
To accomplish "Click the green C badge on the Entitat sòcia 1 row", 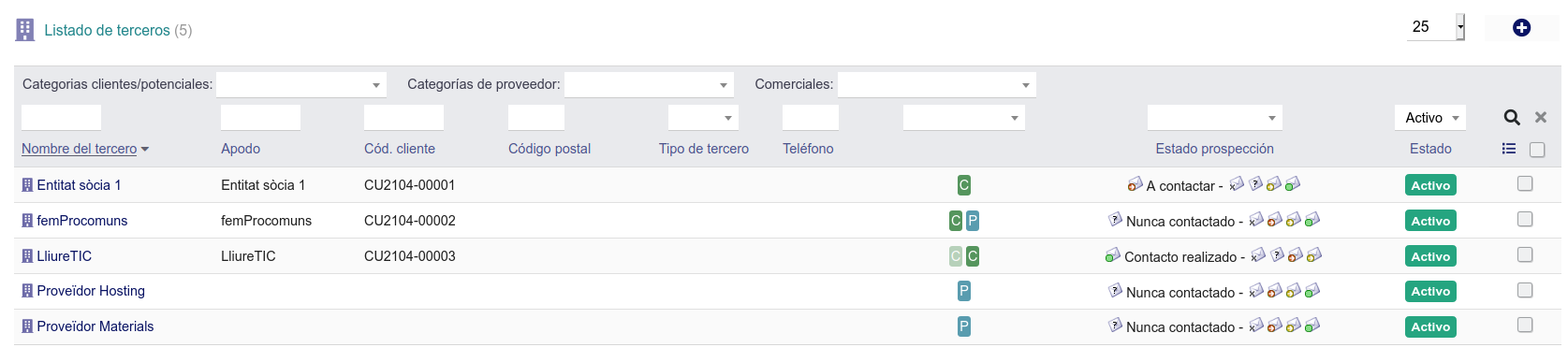I will coord(964,185).
